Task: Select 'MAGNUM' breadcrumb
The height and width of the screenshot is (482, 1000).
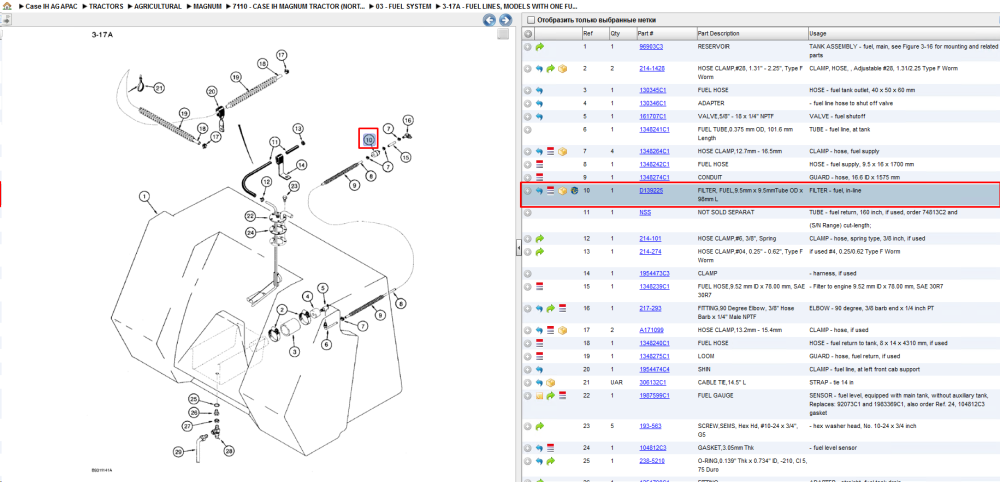Action: point(207,6)
